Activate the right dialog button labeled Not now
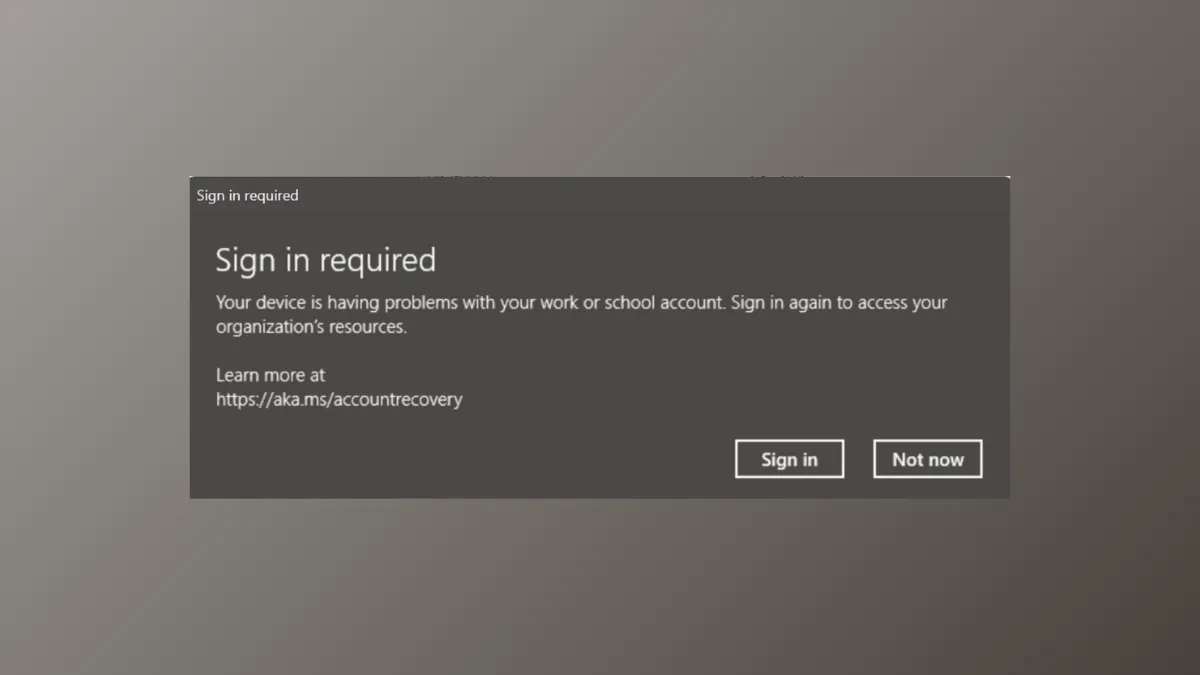1200x675 pixels. coord(927,458)
